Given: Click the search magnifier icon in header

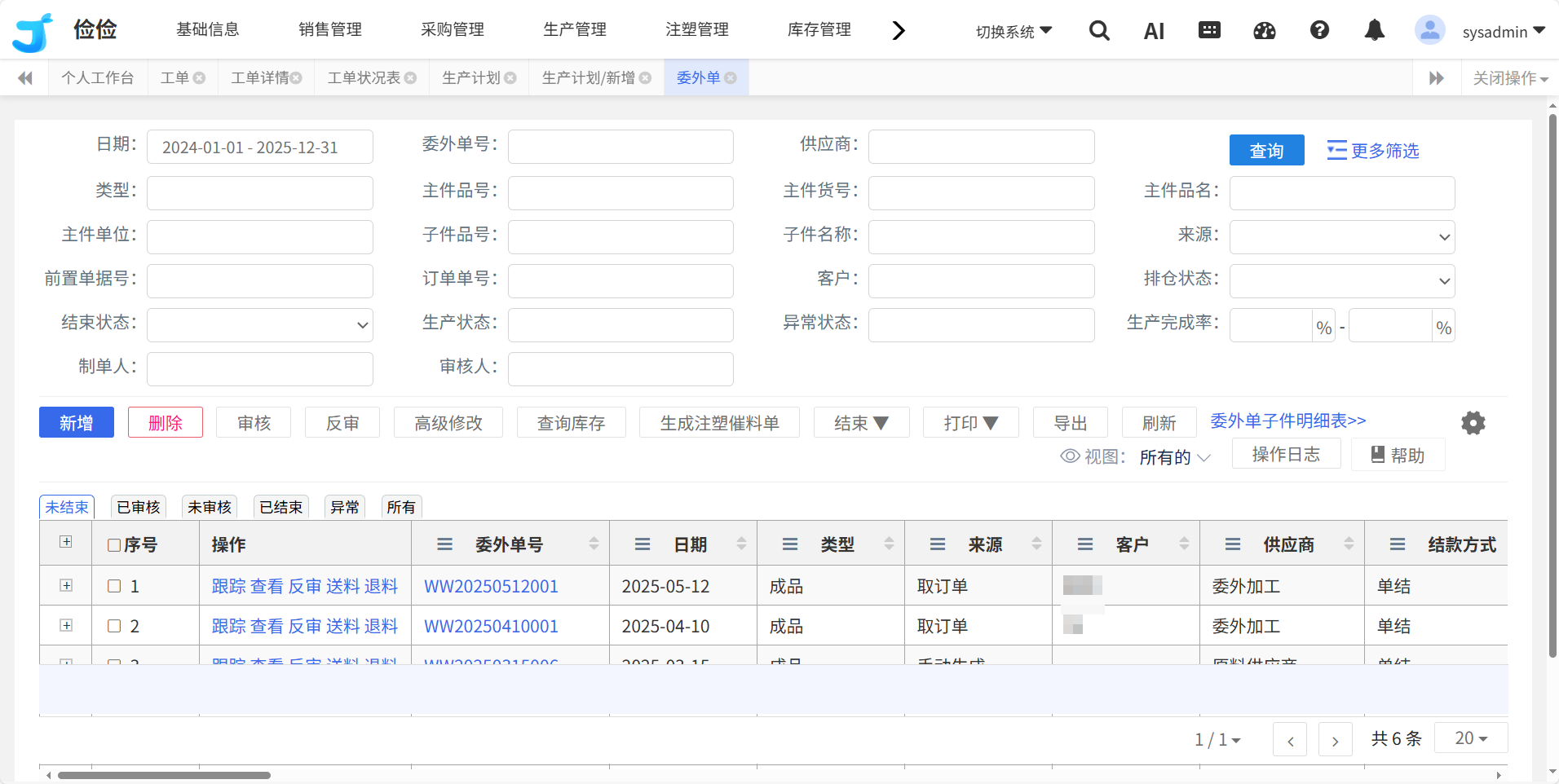Looking at the screenshot, I should pyautogui.click(x=1099, y=31).
